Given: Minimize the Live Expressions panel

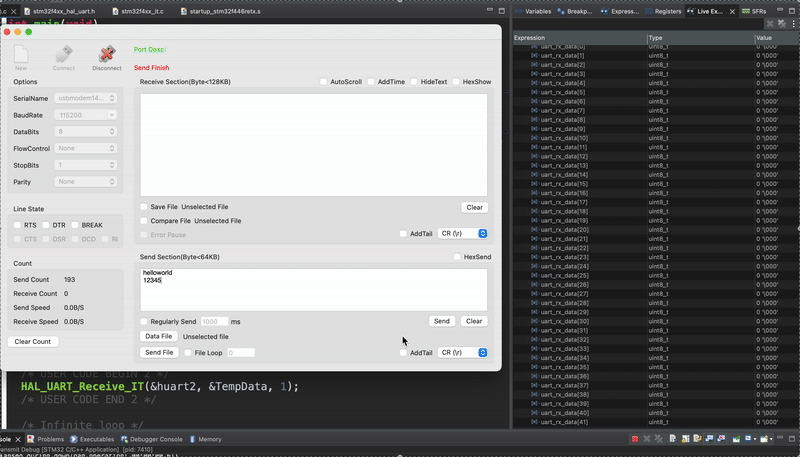Looking at the screenshot, I should [x=779, y=10].
